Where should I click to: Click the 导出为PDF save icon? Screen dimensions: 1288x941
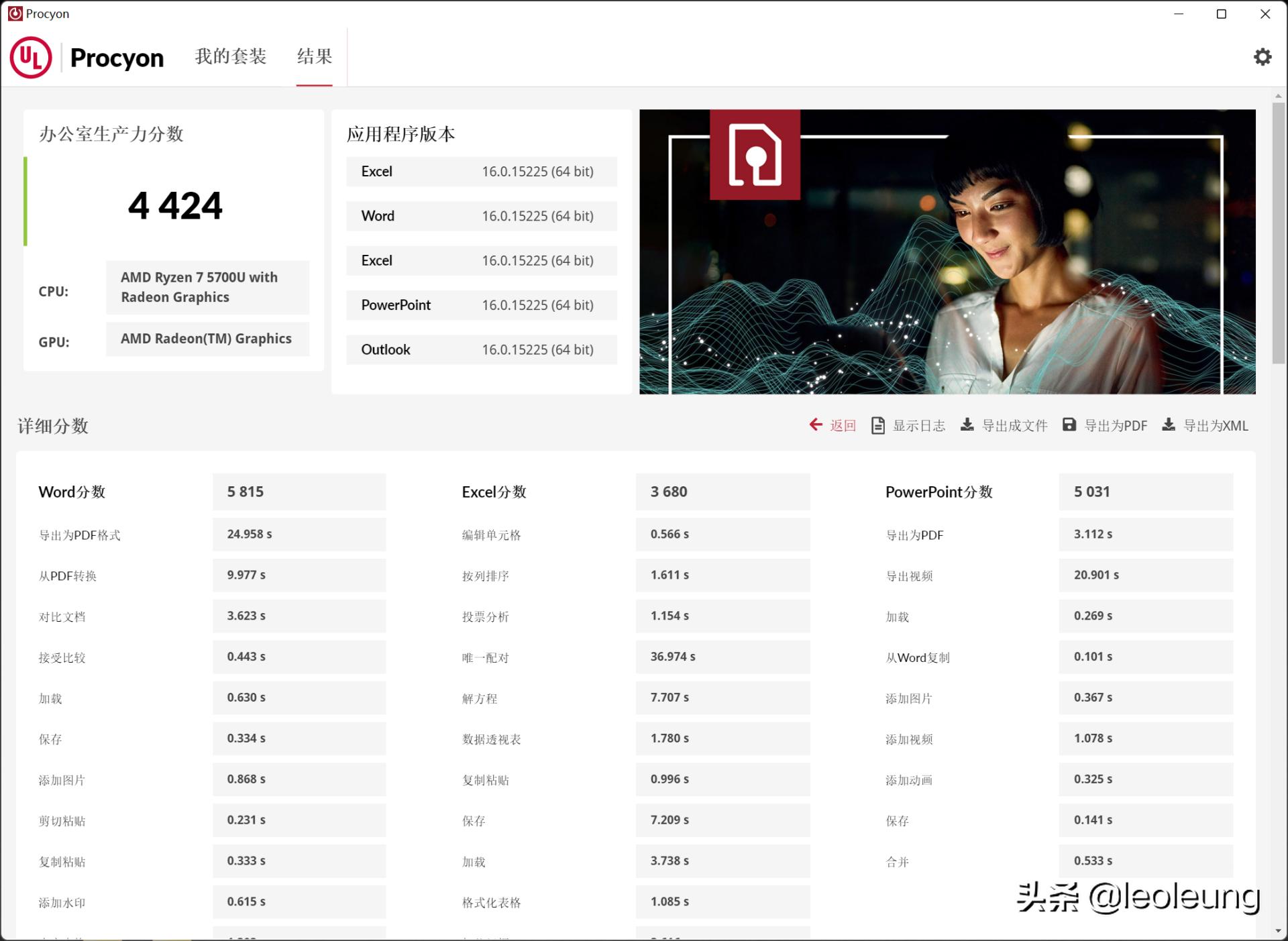point(1069,425)
